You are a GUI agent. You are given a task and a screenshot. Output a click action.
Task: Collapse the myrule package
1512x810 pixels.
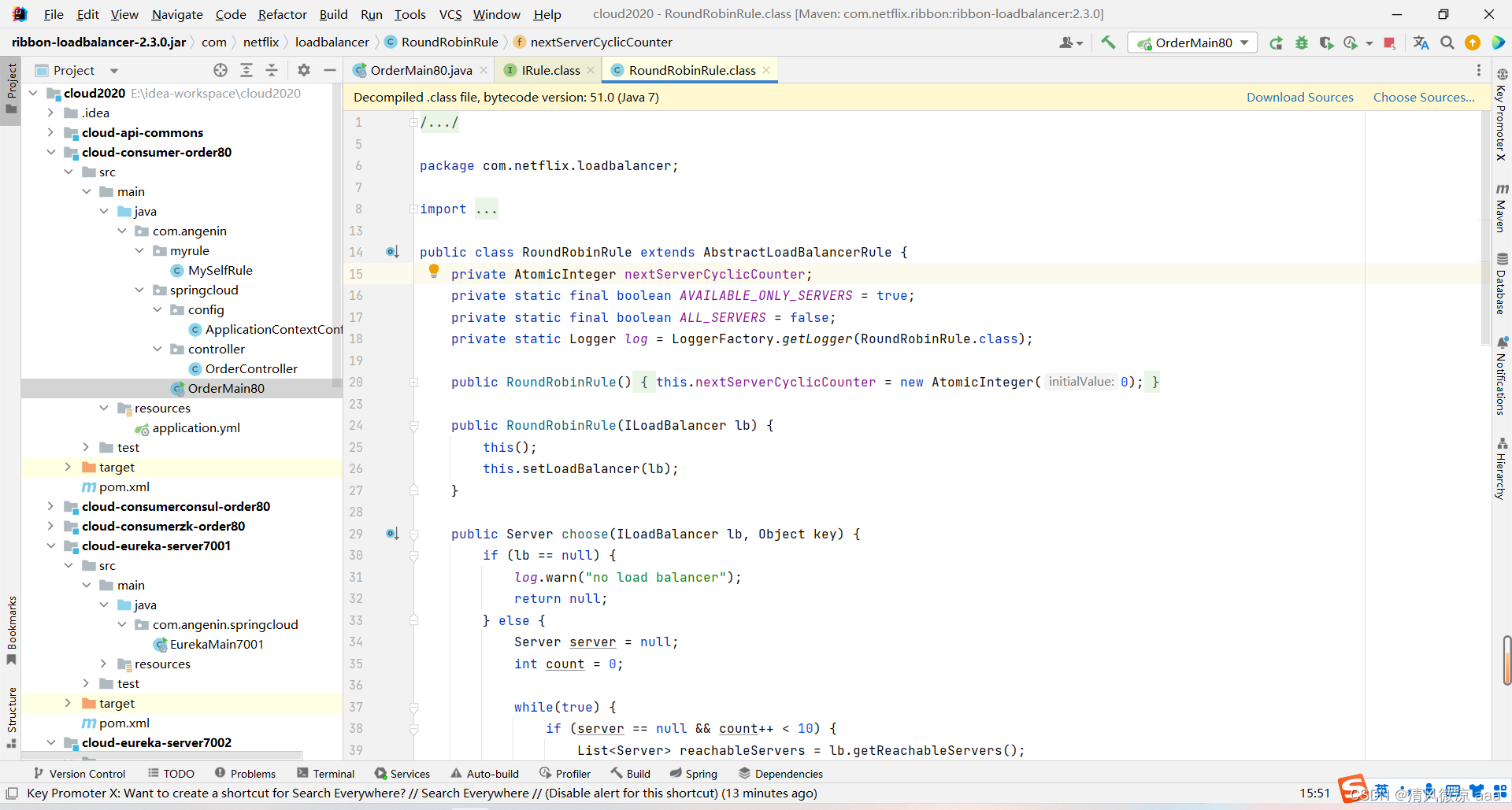pos(139,250)
